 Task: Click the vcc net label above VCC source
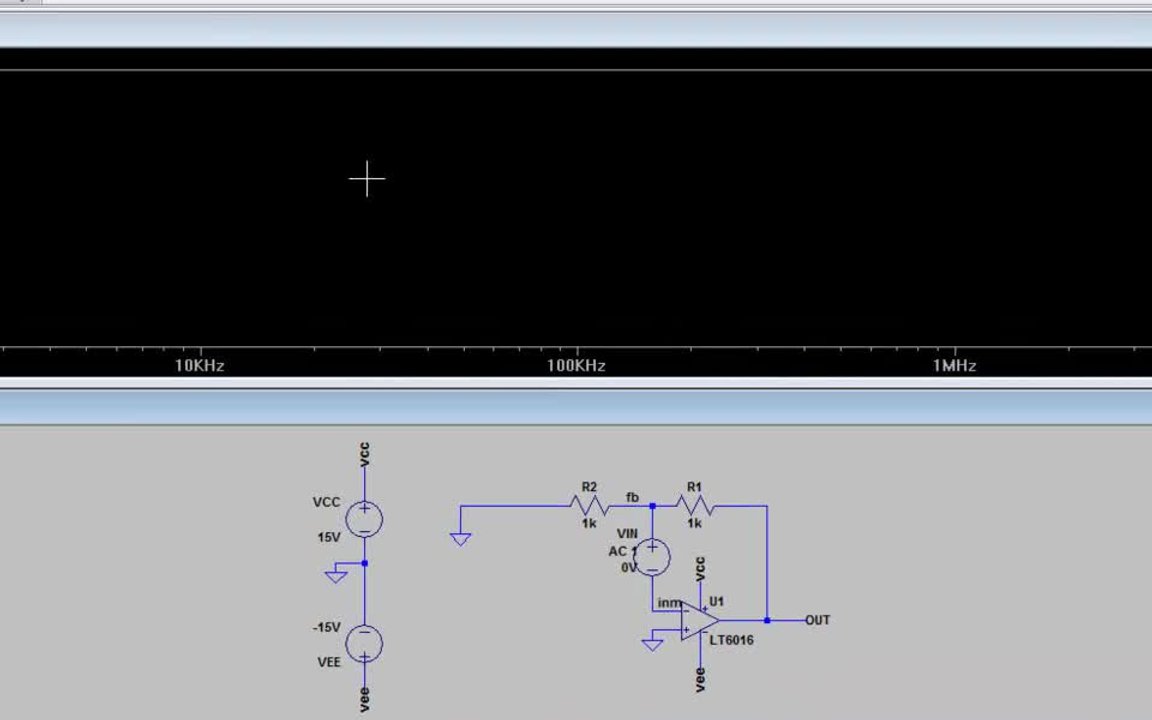[364, 454]
